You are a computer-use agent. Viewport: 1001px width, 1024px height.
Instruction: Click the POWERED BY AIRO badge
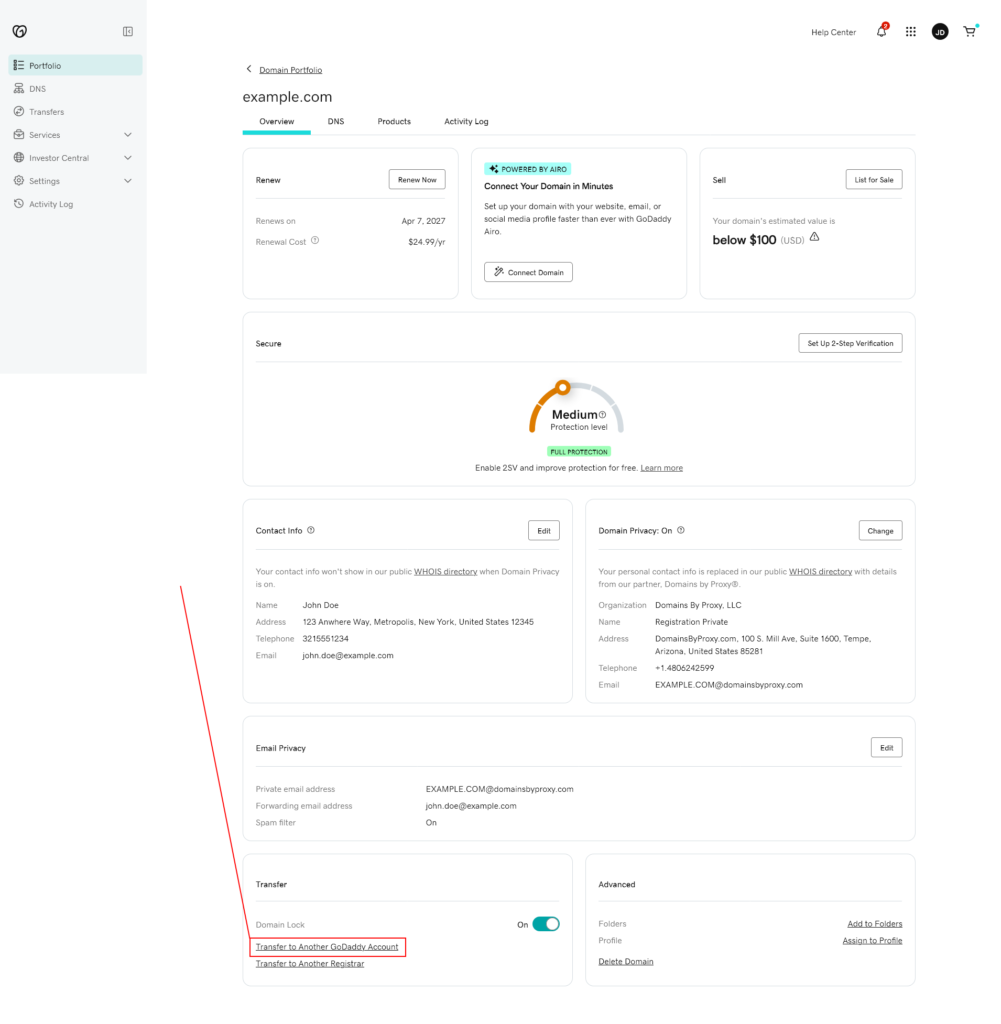click(528, 169)
